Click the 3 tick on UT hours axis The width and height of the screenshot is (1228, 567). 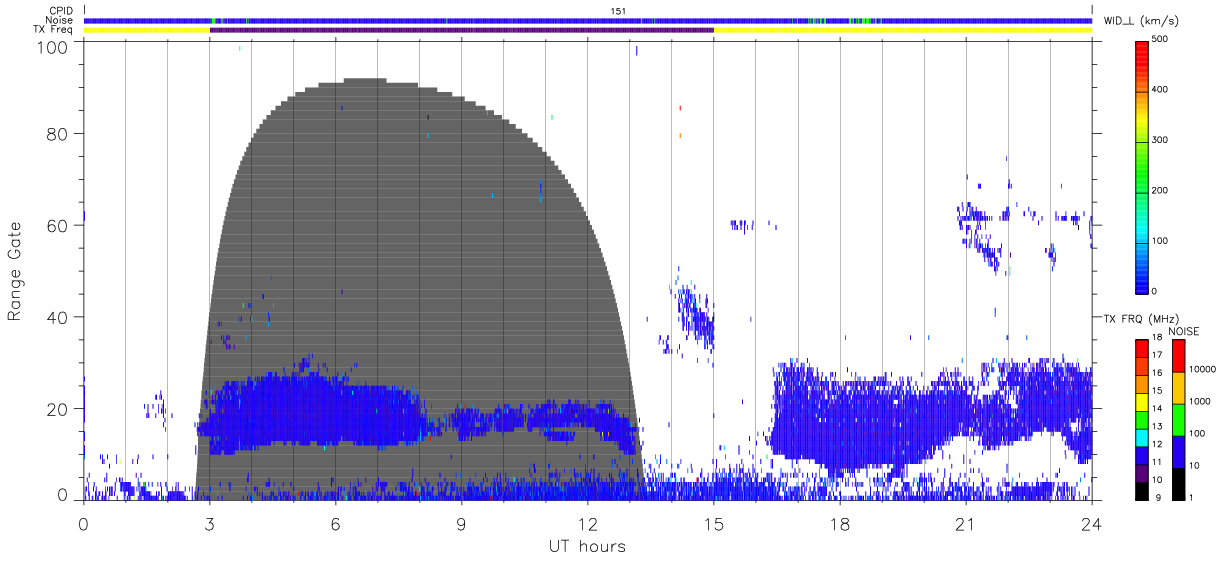coord(210,523)
